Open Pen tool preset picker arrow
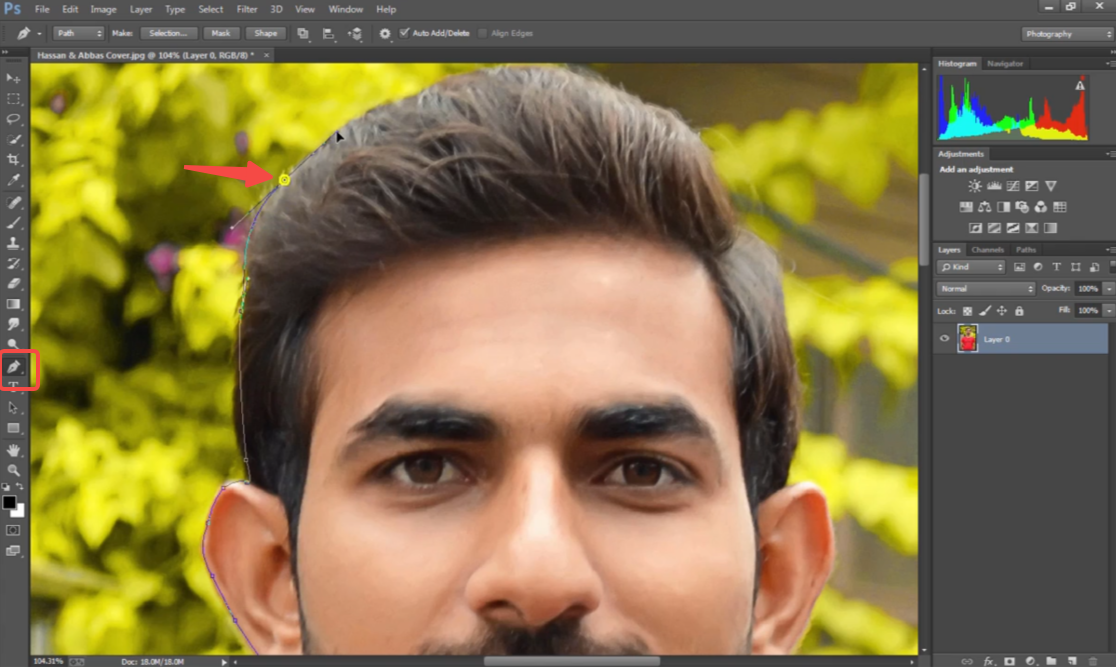 click(39, 33)
